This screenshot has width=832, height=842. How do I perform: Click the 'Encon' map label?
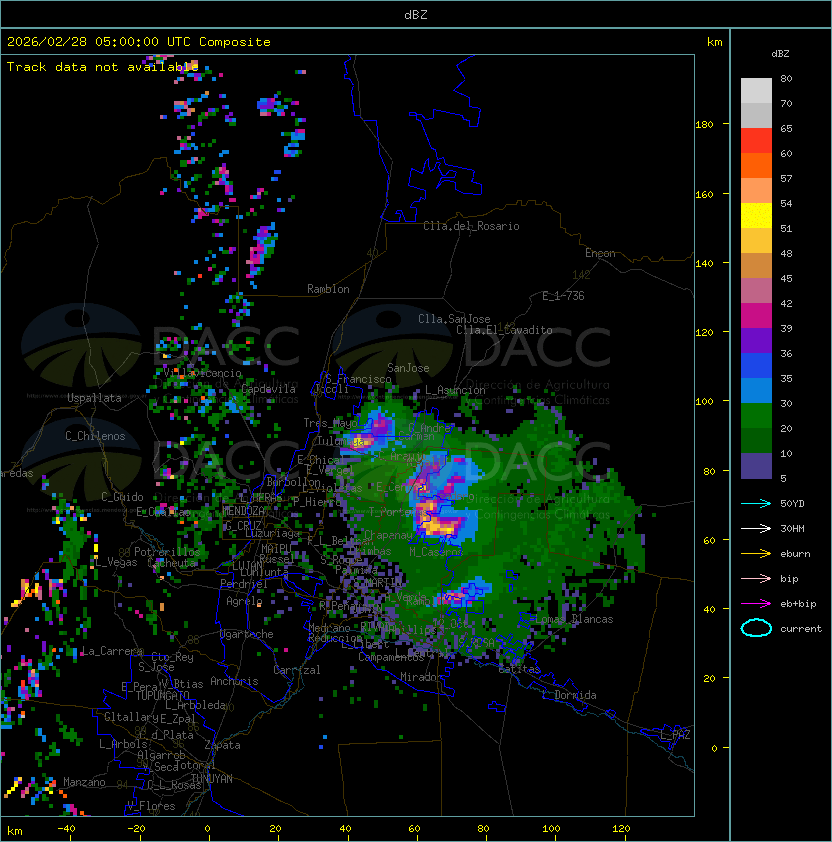(600, 253)
